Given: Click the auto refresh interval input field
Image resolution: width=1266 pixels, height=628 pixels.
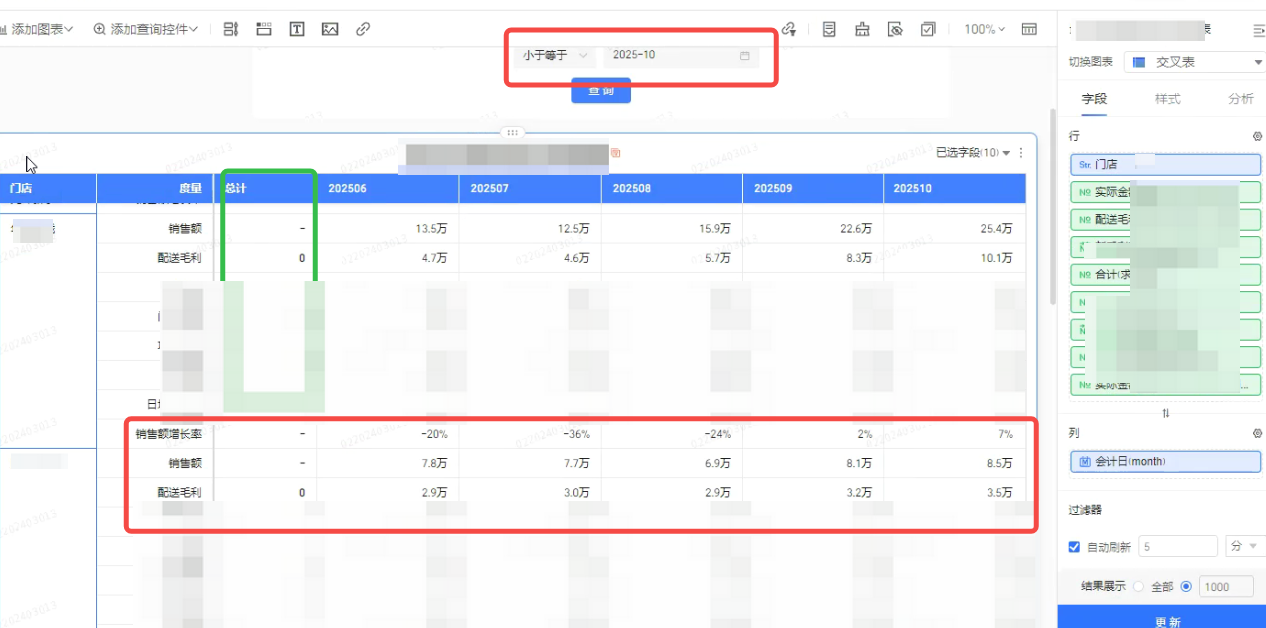Looking at the screenshot, I should [x=1177, y=547].
